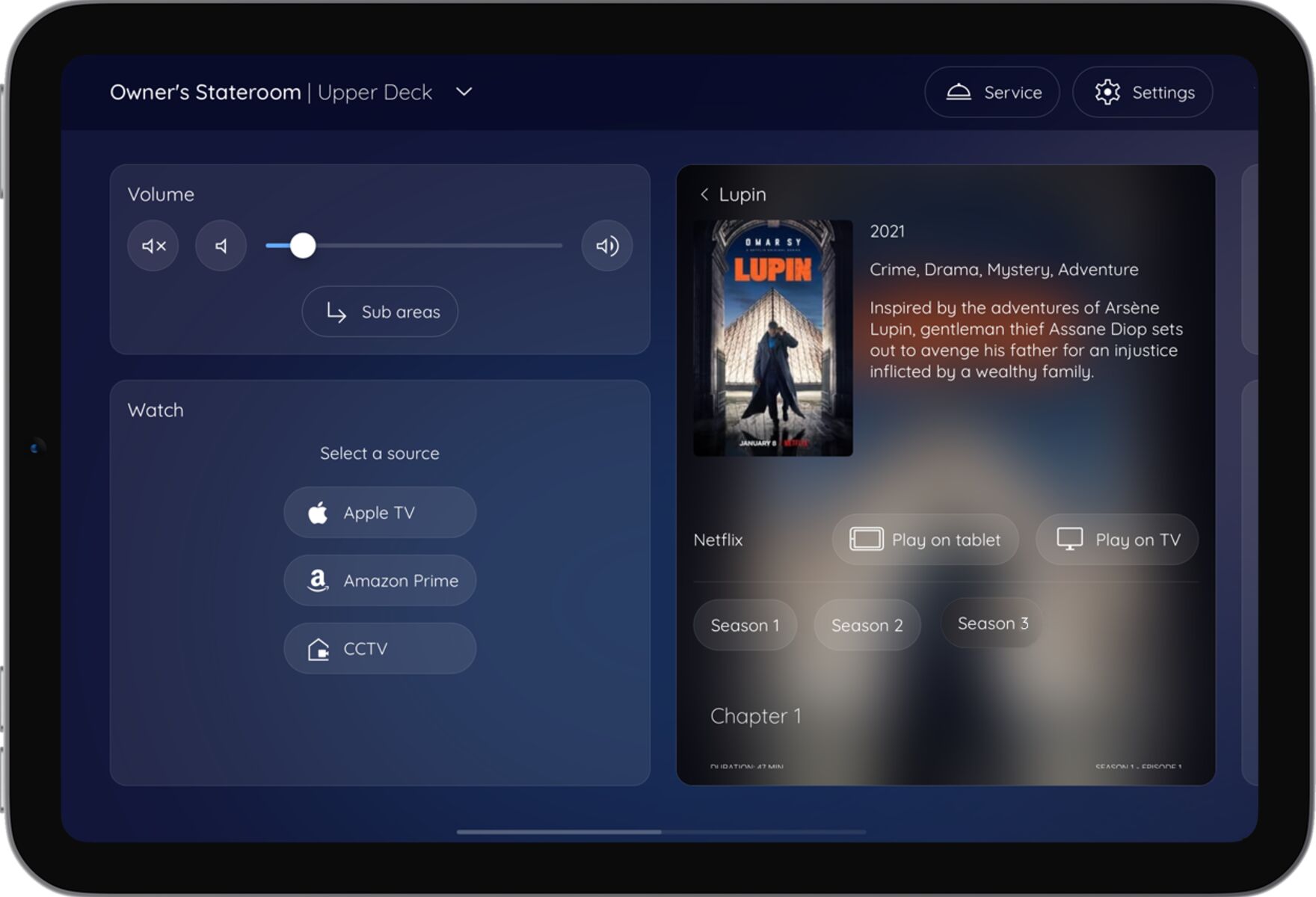Select the Season 3 tab
This screenshot has width=1316, height=897.
pos(992,623)
